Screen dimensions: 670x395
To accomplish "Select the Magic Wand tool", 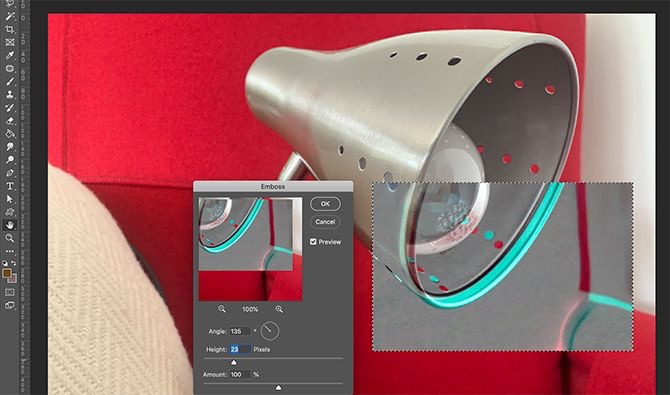I will pos(10,16).
